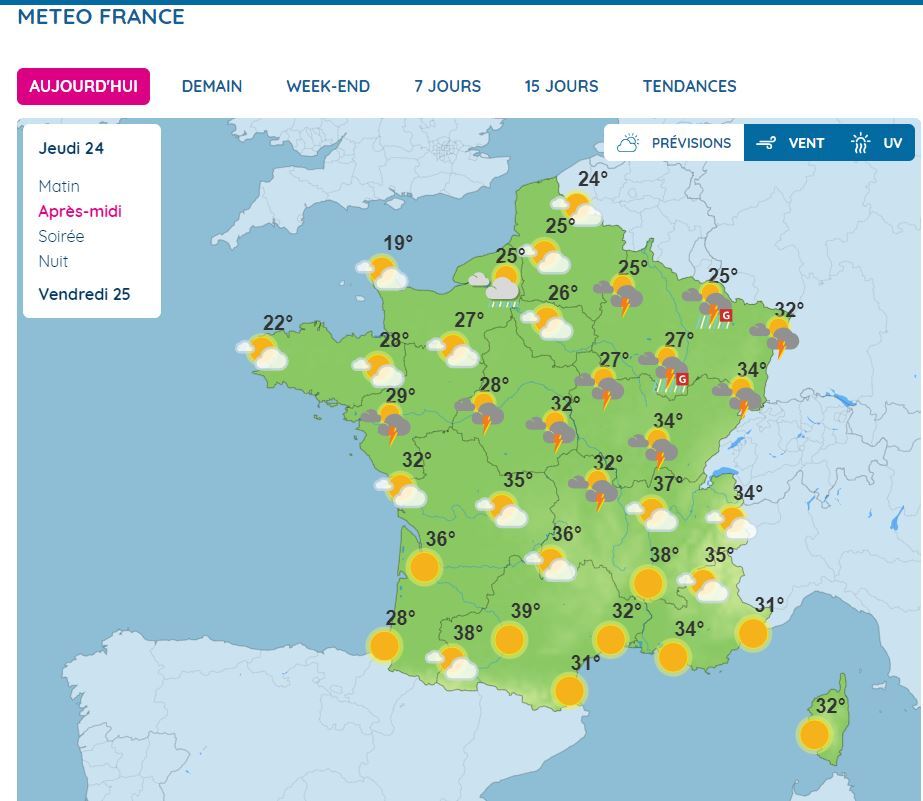Screen dimensions: 923x801
Task: Open the 7 JOURS tab
Action: coord(447,87)
